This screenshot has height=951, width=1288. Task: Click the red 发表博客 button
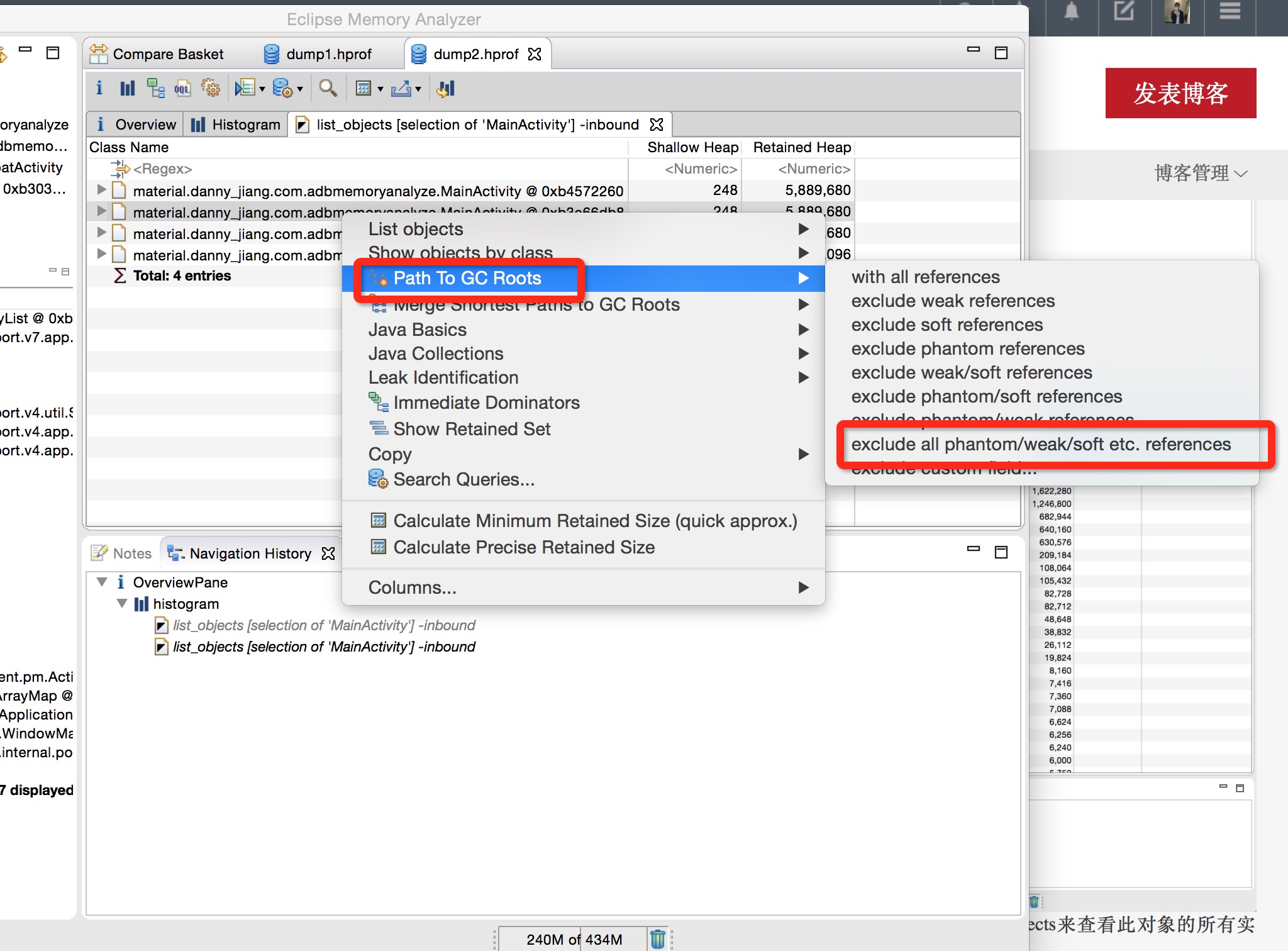click(x=1180, y=93)
